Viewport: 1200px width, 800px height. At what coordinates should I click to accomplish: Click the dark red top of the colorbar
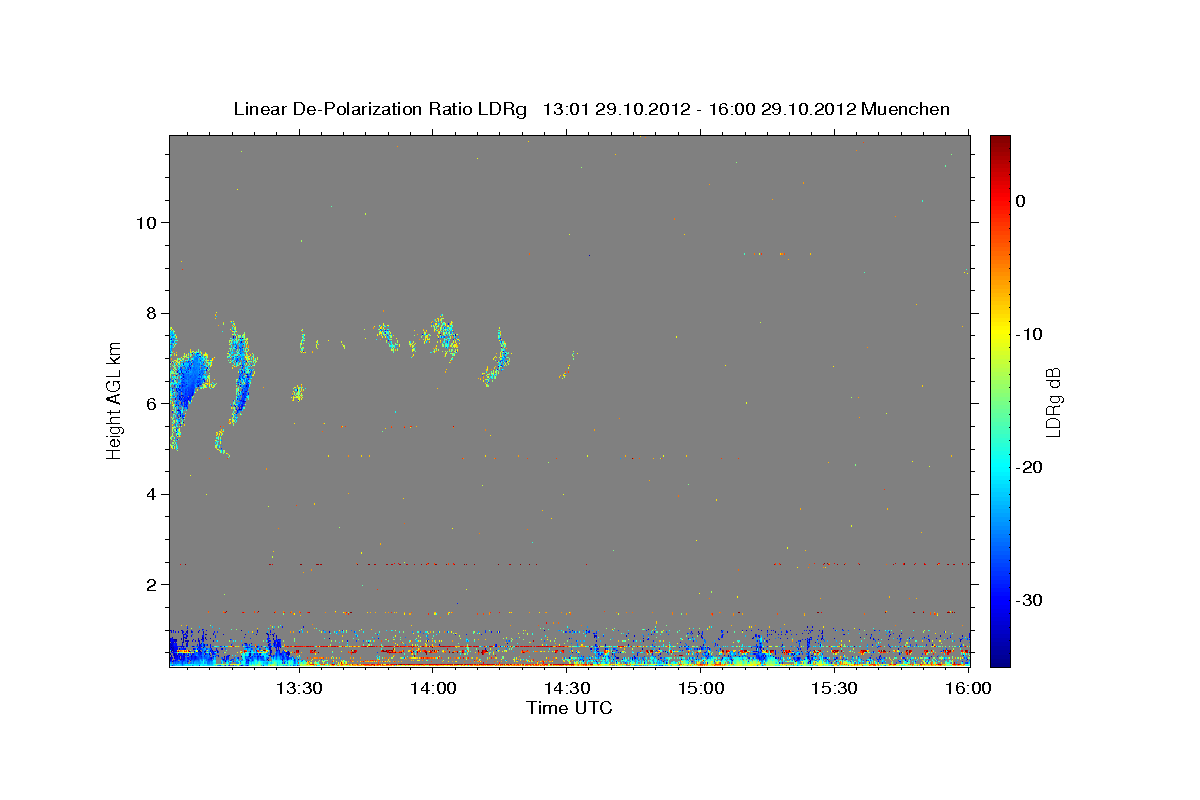1000,145
